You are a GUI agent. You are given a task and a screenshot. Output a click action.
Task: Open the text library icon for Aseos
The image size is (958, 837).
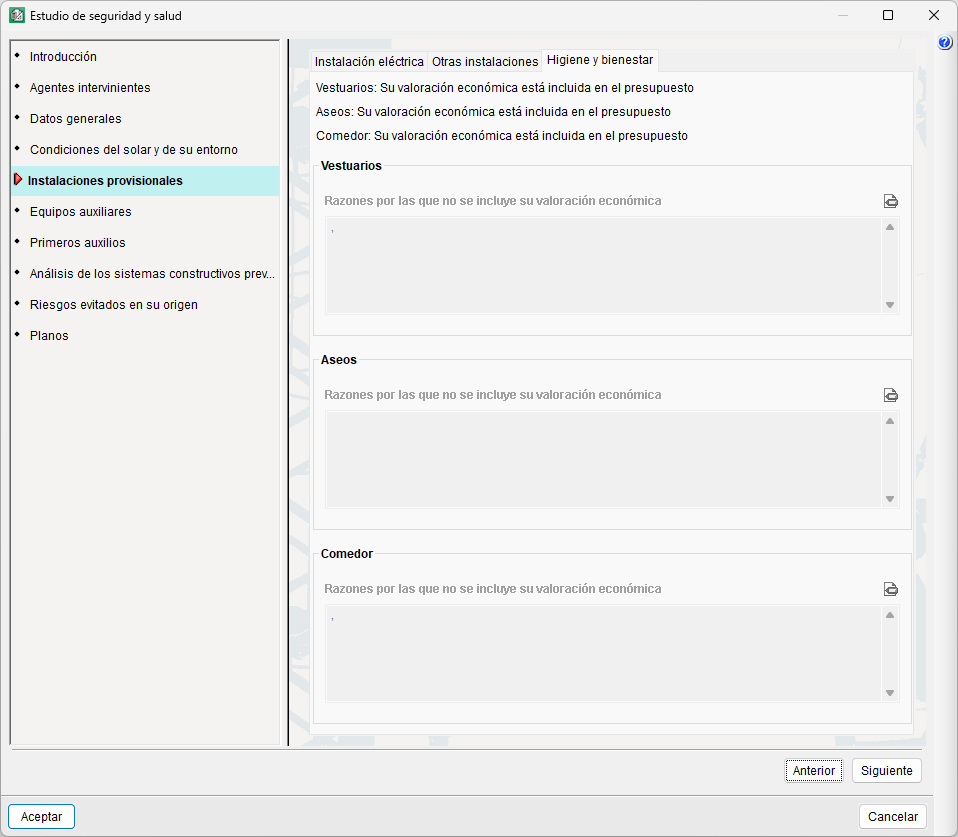point(890,395)
